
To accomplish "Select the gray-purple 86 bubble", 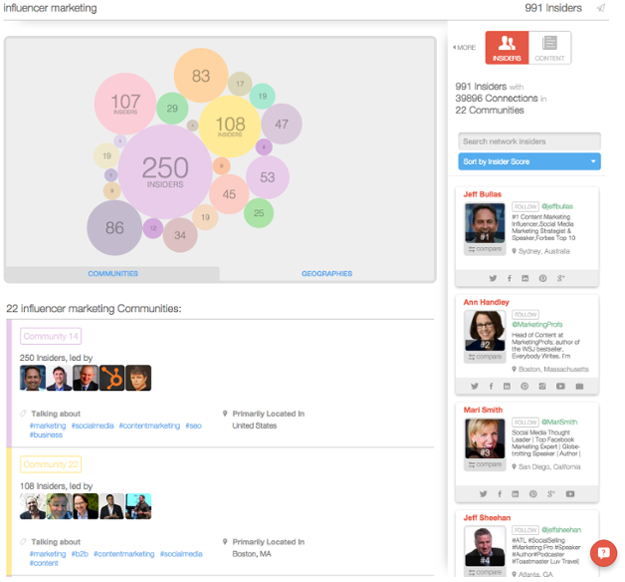I will pyautogui.click(x=114, y=228).
